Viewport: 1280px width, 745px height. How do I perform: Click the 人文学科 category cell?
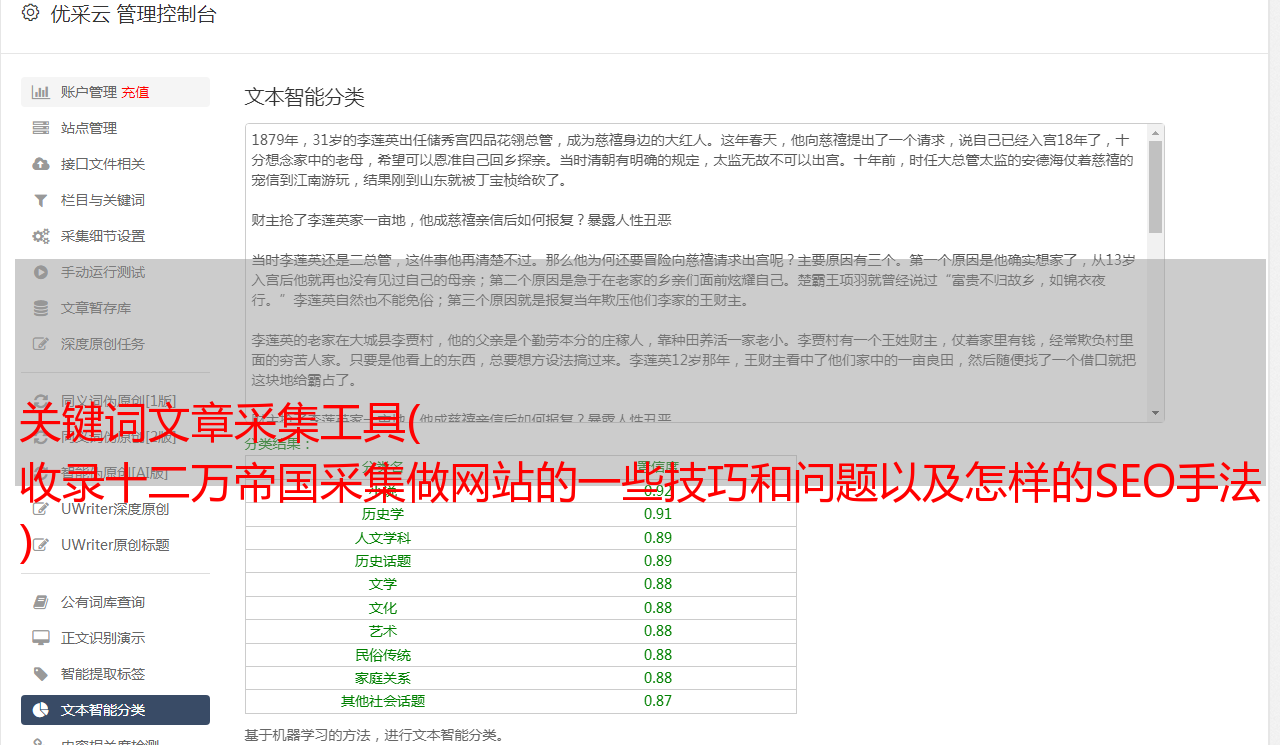383,538
